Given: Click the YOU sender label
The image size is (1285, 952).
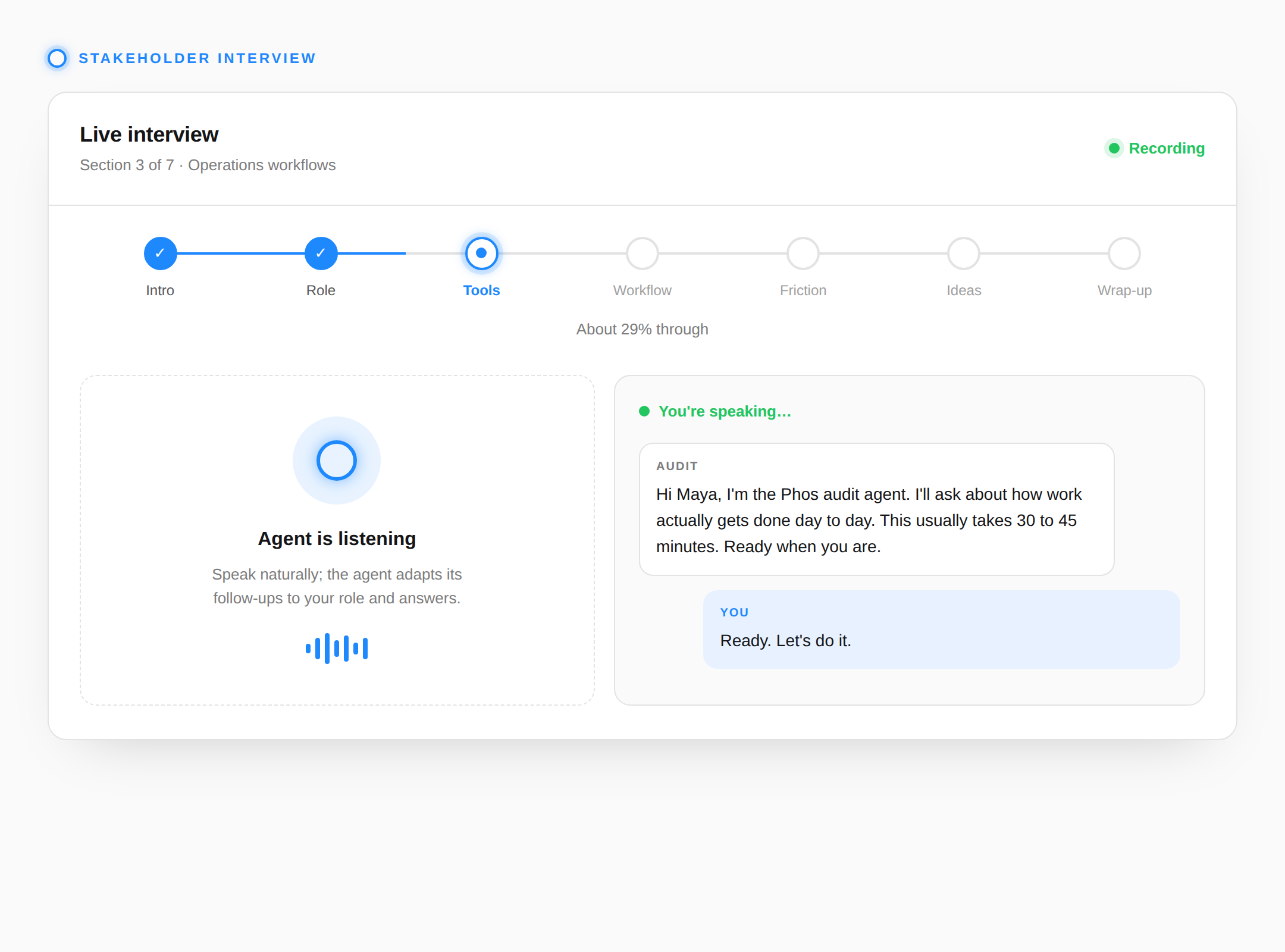Looking at the screenshot, I should pyautogui.click(x=734, y=612).
